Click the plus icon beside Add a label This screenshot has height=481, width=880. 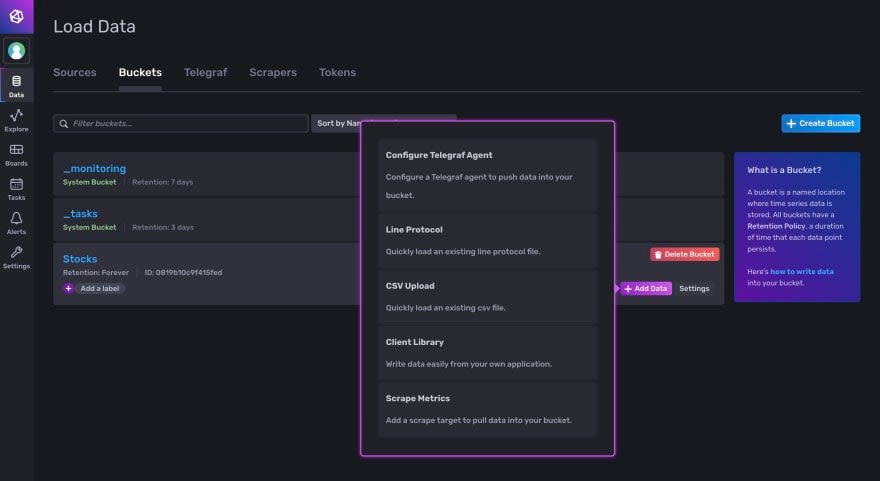[x=68, y=288]
